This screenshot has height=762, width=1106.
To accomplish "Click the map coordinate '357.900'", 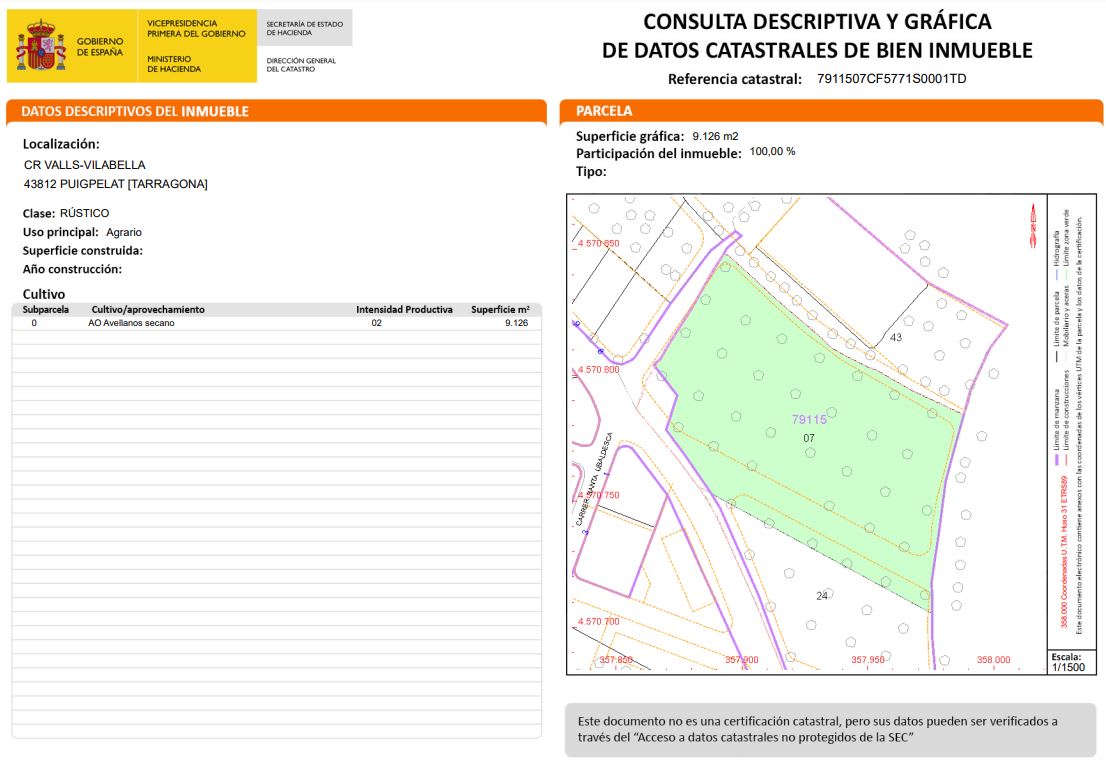I will 742,660.
